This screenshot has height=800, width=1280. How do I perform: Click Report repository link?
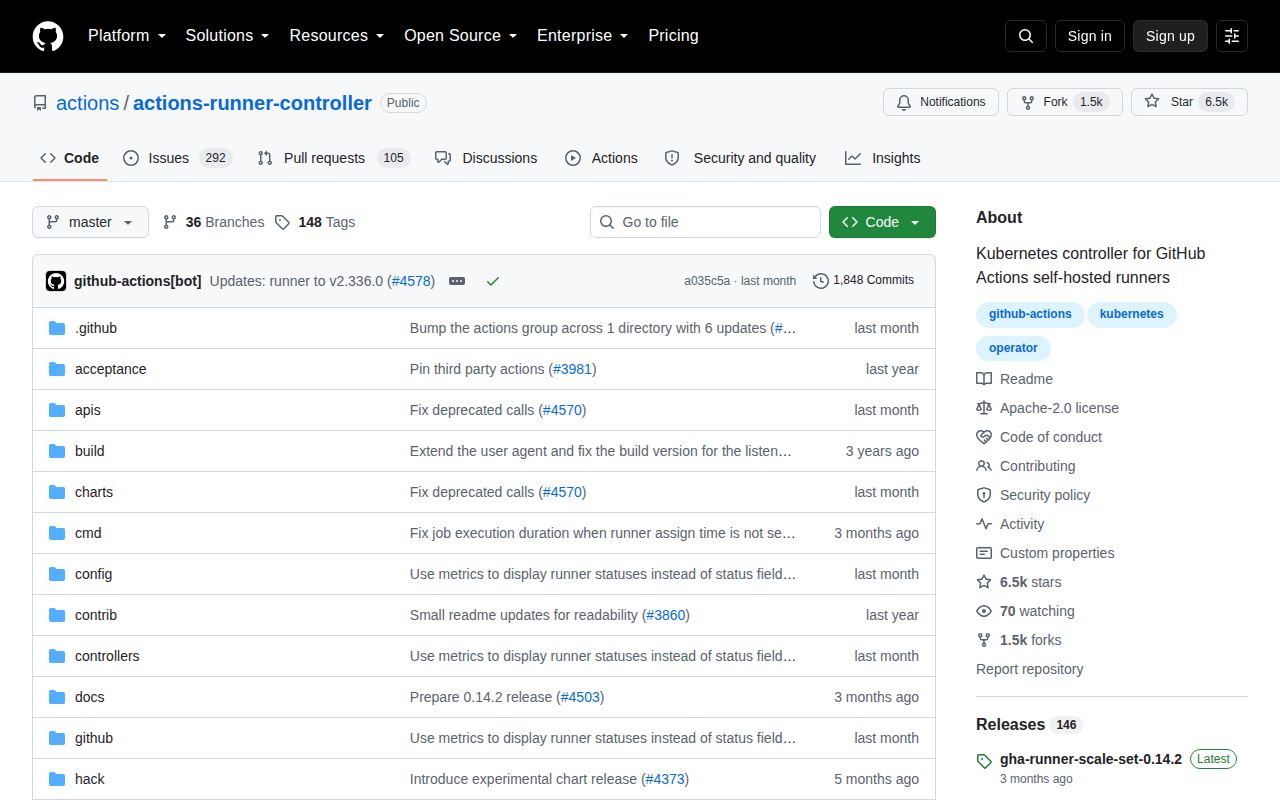pyautogui.click(x=1030, y=669)
